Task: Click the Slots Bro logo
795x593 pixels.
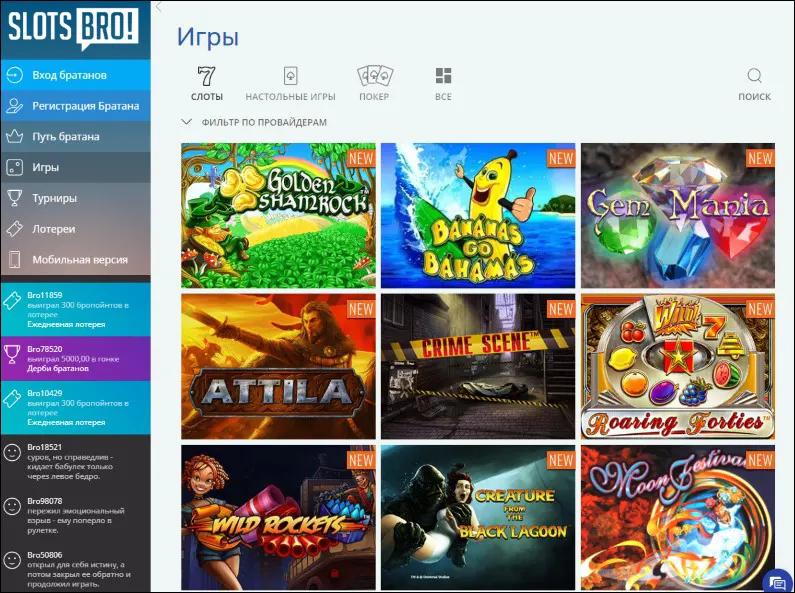Action: 75,29
